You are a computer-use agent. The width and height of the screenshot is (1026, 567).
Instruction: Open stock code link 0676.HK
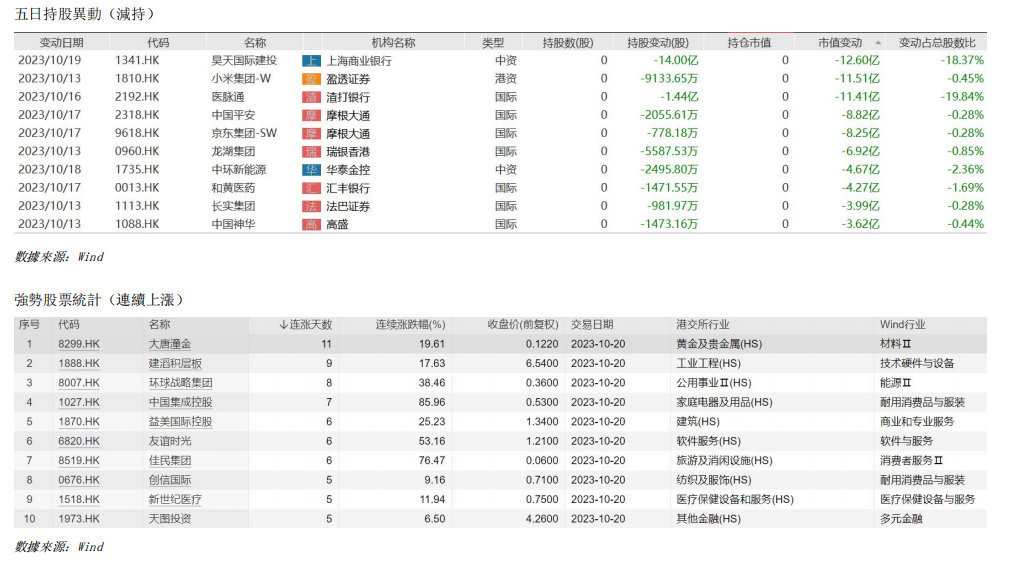coord(79,480)
